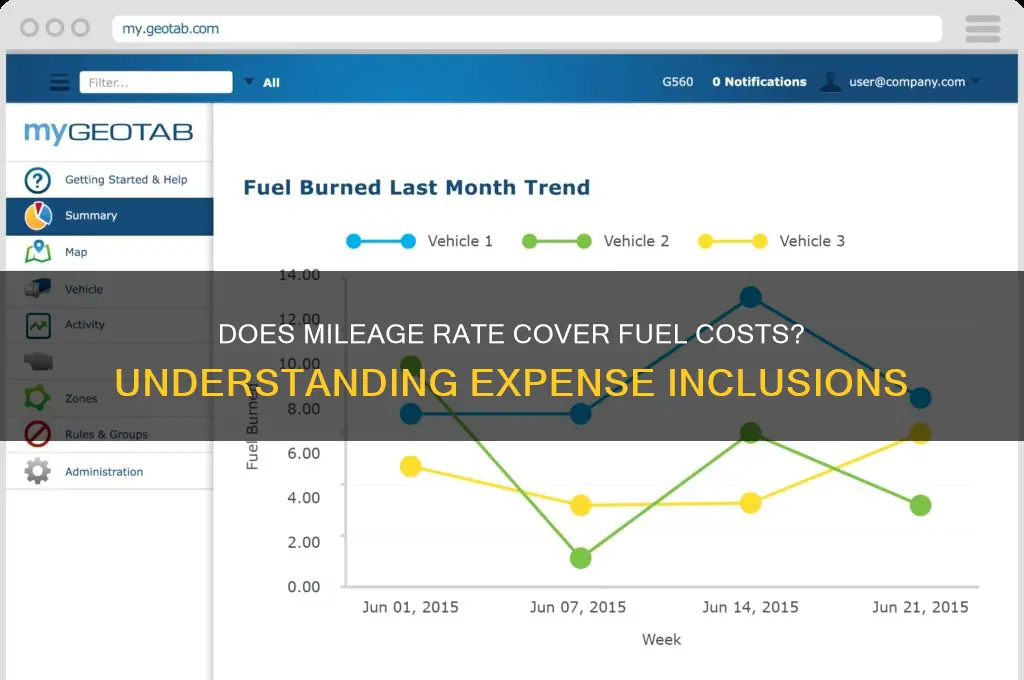Click the Fuel Burned Last Month Trend title
Viewport: 1024px width, 680px height.
coord(417,187)
